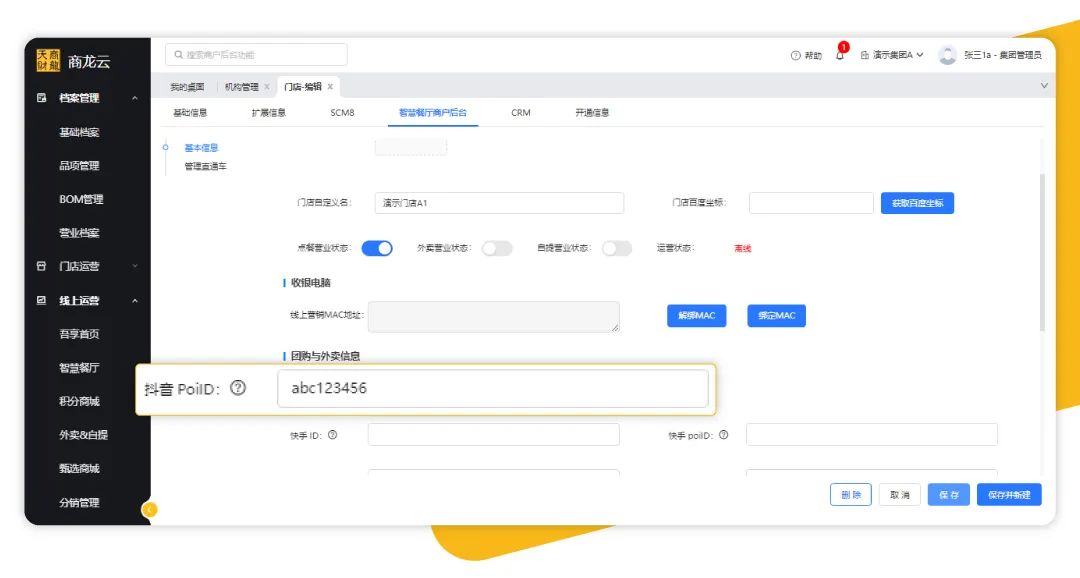
Task: Click the help icon beside 抖音 PoiID
Action: pos(238,388)
